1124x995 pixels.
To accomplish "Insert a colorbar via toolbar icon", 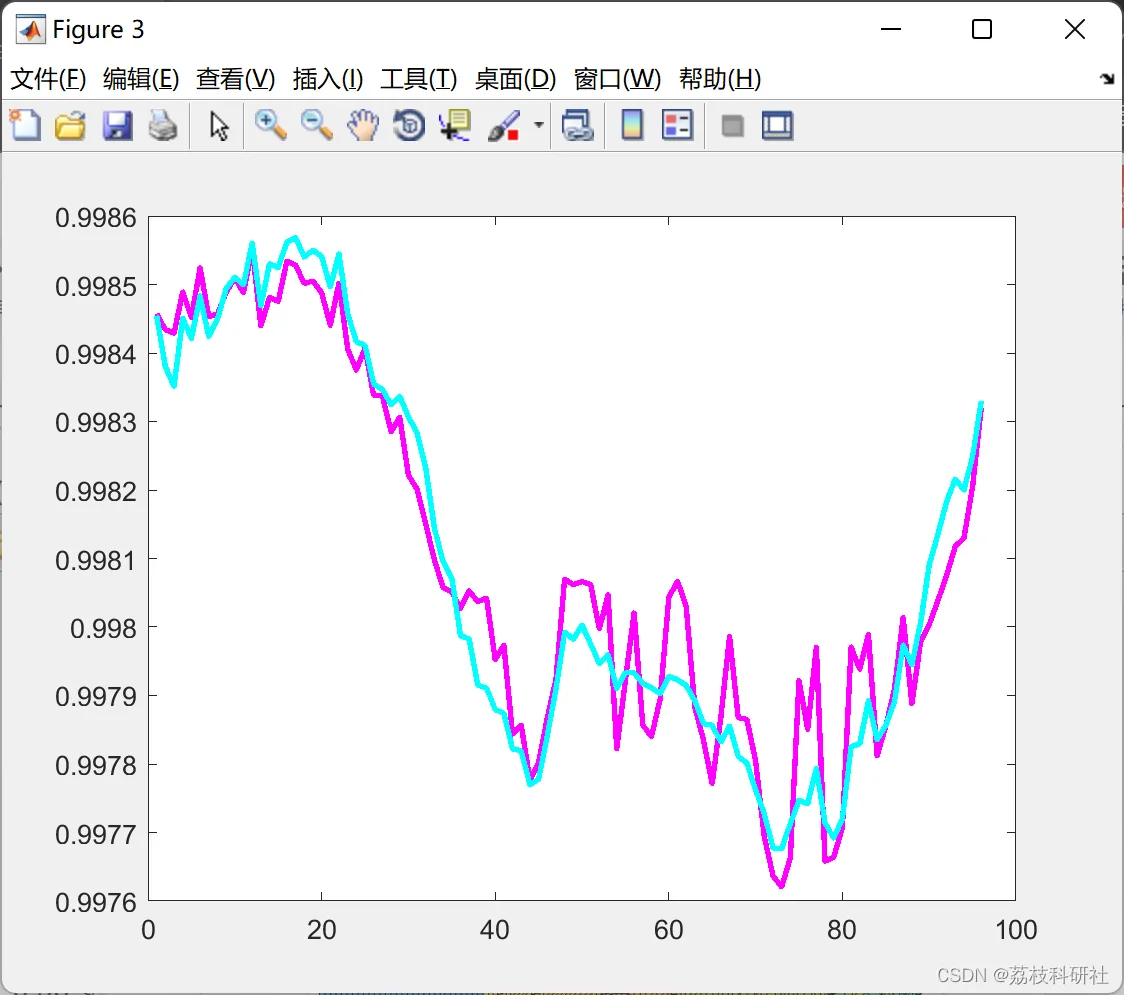I will click(x=632, y=125).
